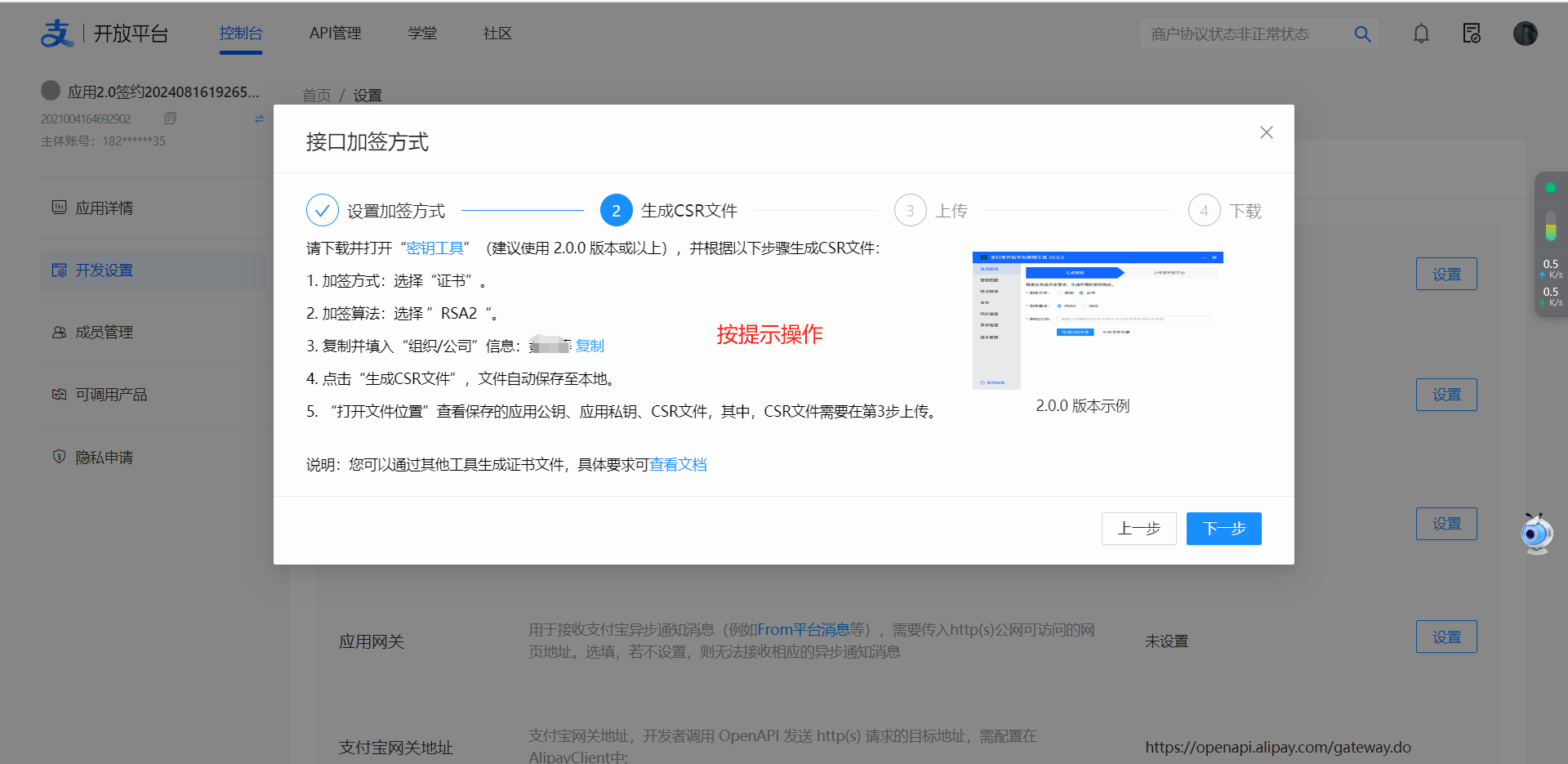Open the 密钥工具 download link

[434, 248]
